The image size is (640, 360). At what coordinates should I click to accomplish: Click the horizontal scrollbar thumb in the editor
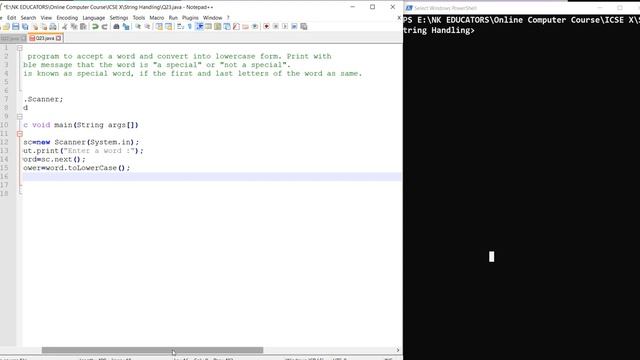(x=152, y=350)
